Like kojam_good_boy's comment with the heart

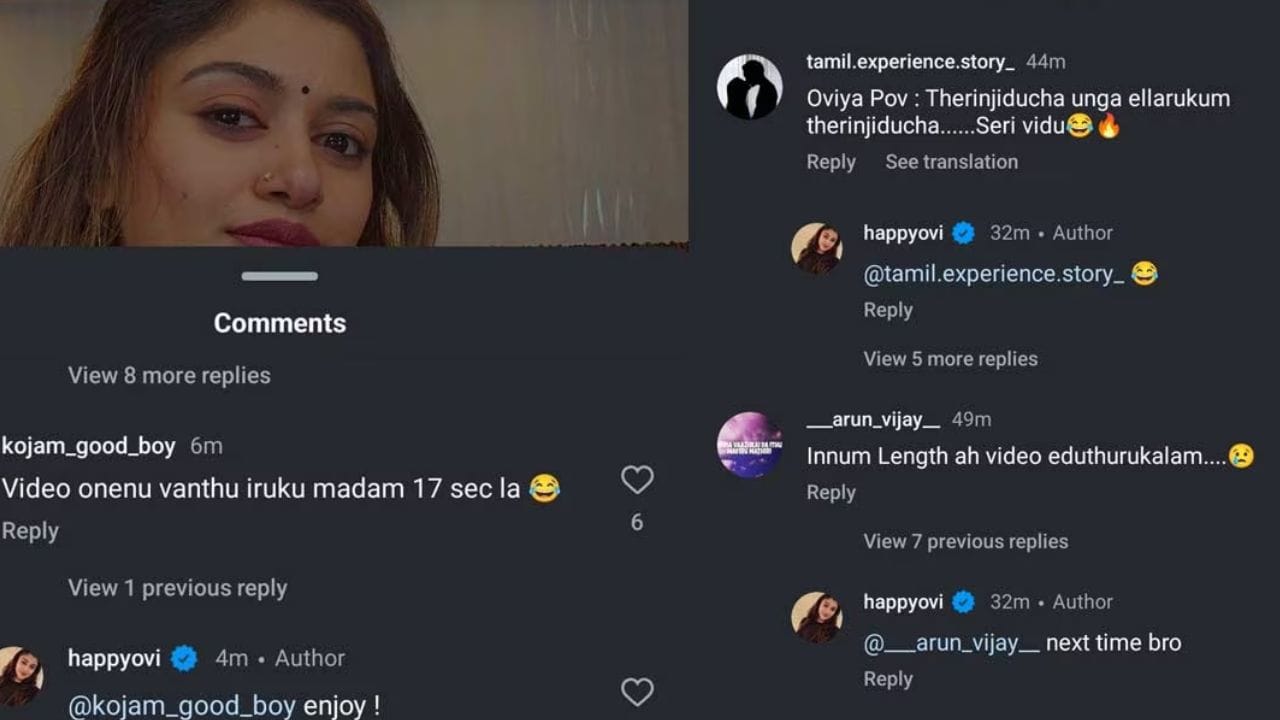637,481
